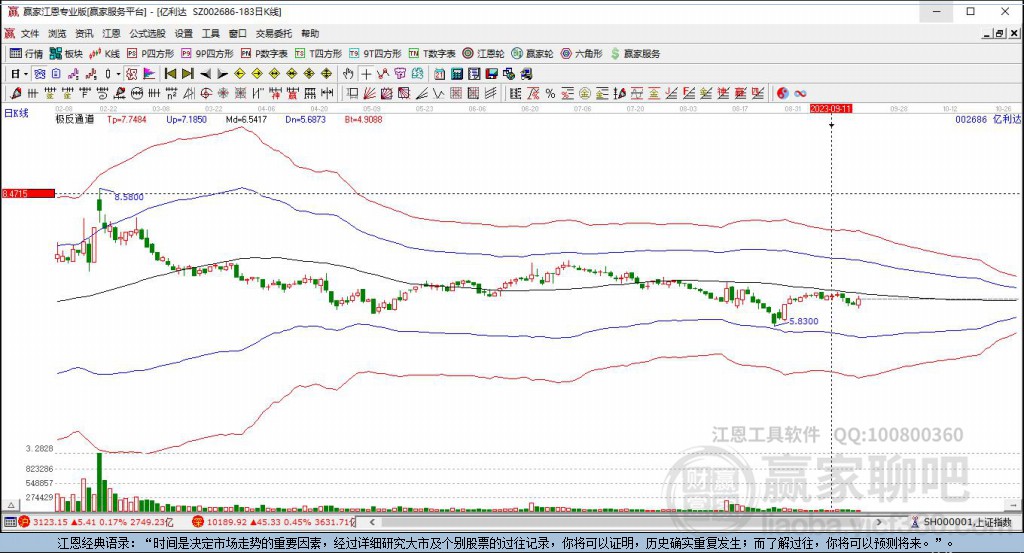The image size is (1024, 553).
Task: Open the 工具 menu
Action: click(210, 33)
